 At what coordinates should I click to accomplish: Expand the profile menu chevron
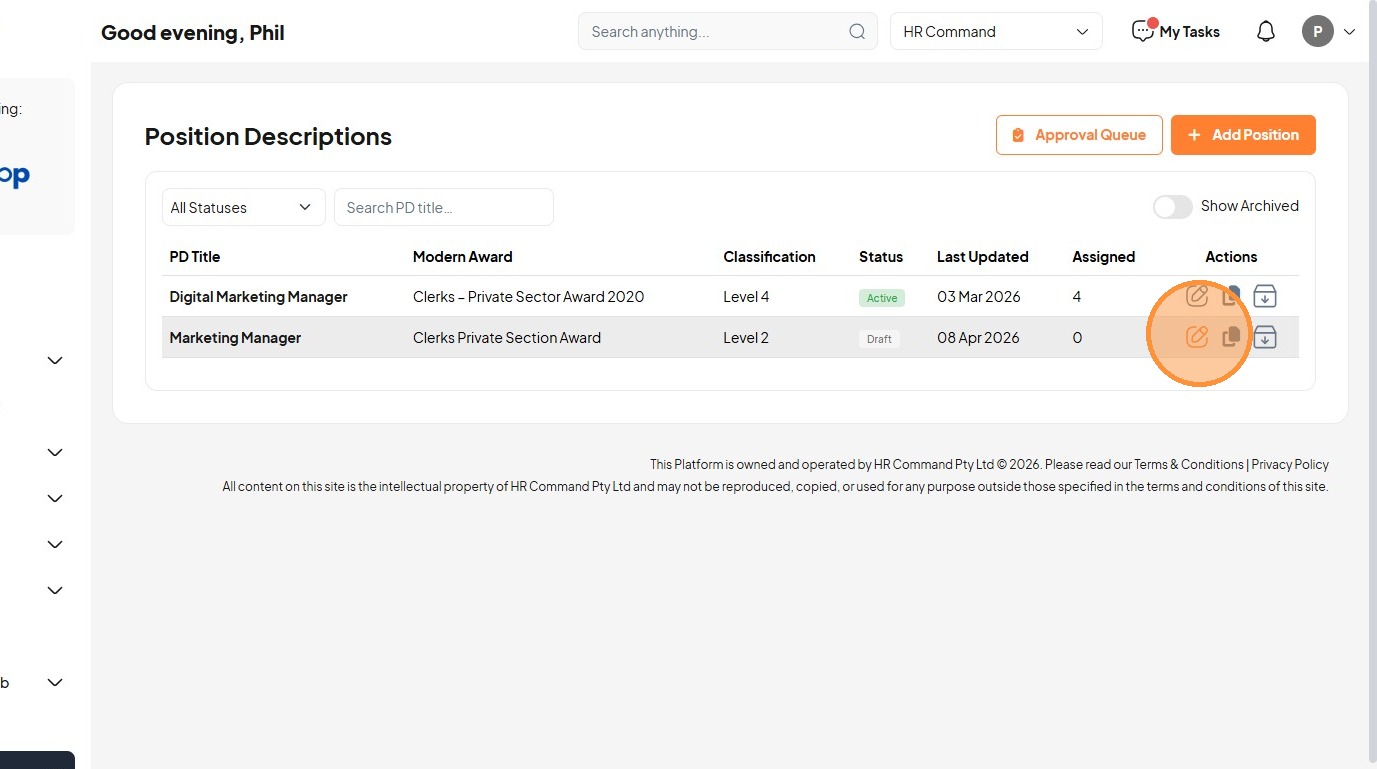1349,32
